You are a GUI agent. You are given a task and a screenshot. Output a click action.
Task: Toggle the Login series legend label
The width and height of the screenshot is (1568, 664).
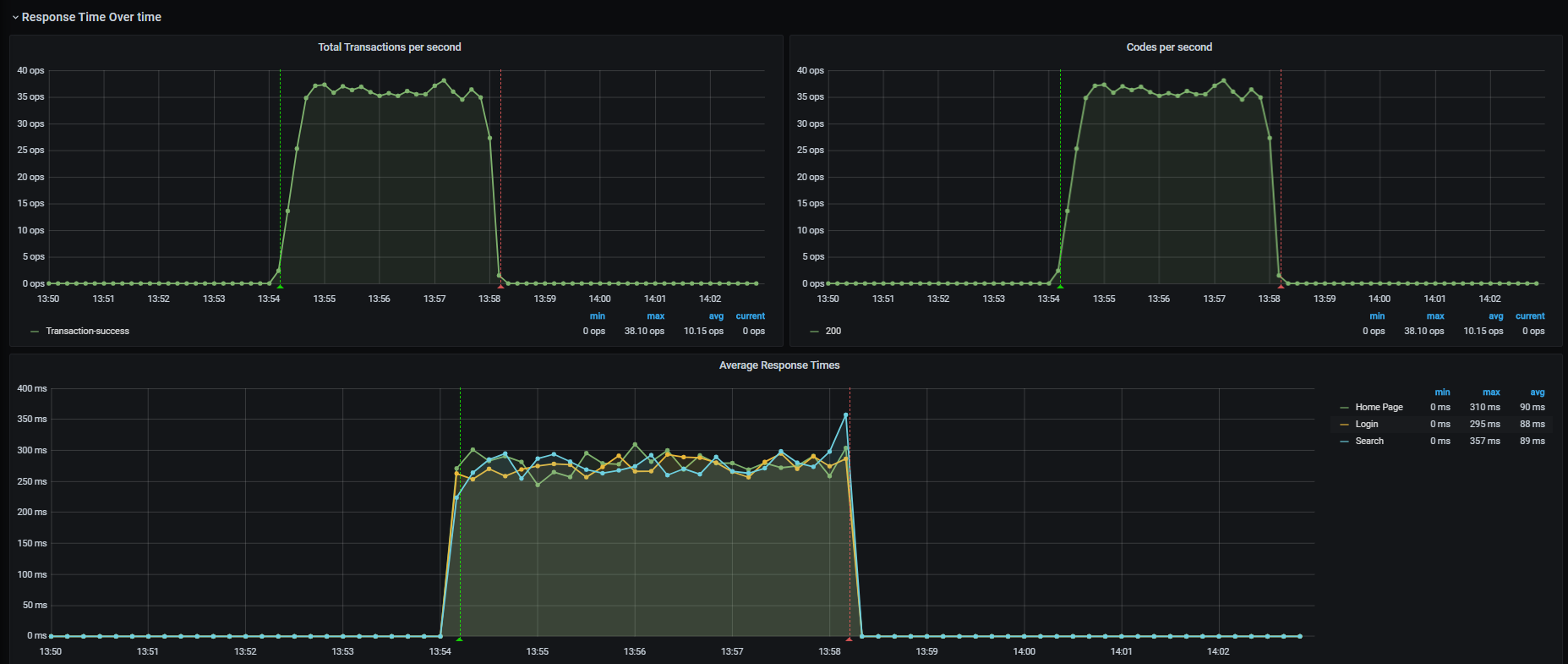[x=1367, y=425]
